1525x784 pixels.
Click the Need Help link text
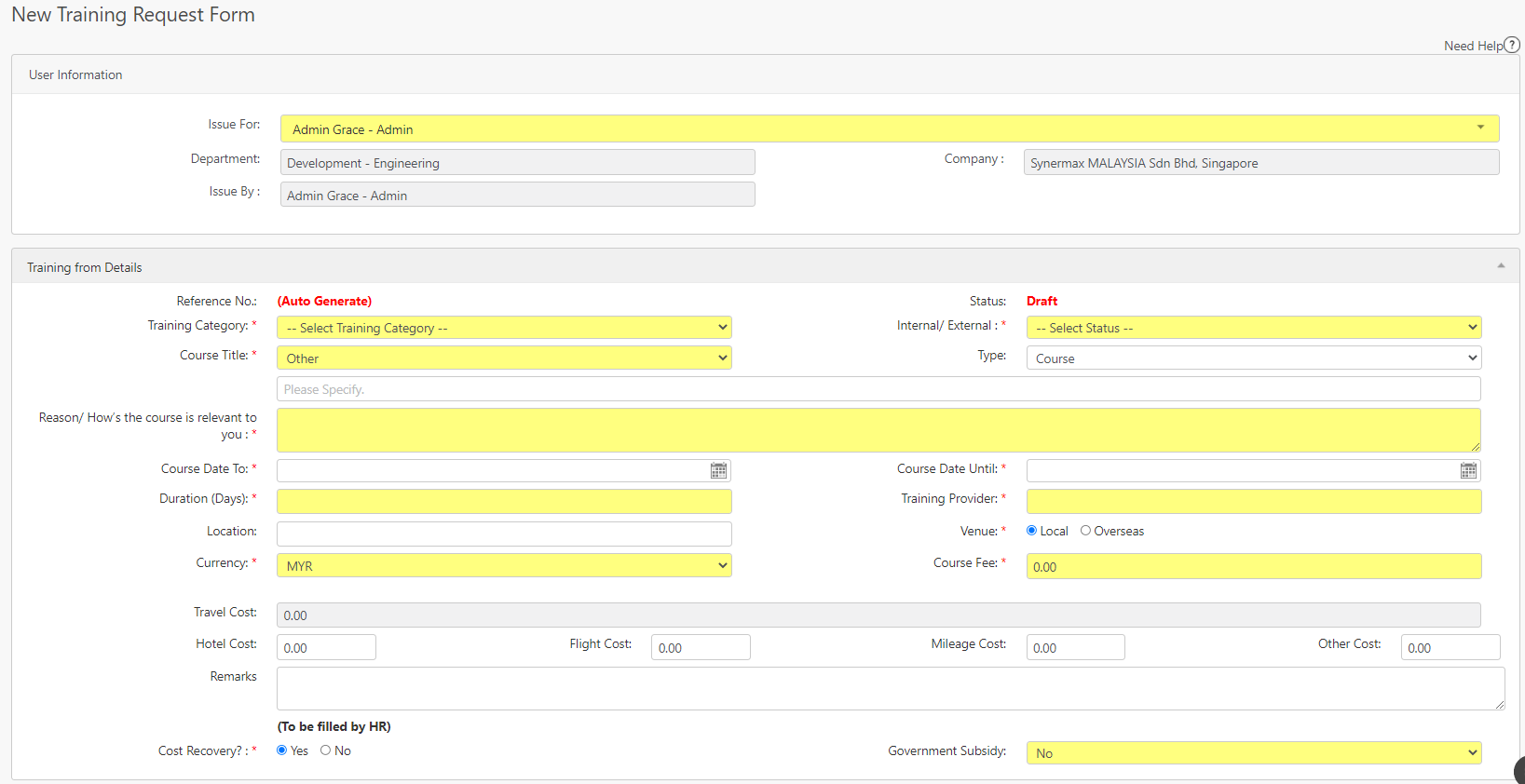pos(1473,46)
